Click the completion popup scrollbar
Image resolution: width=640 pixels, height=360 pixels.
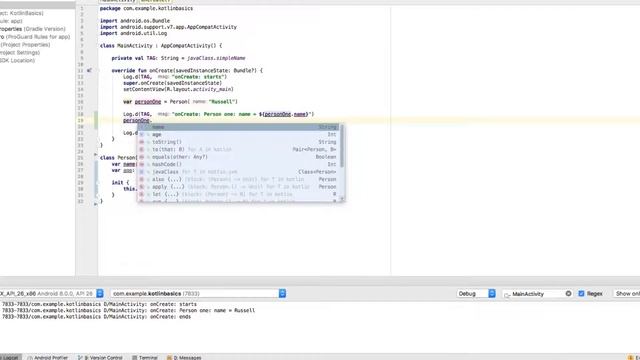[x=342, y=145]
